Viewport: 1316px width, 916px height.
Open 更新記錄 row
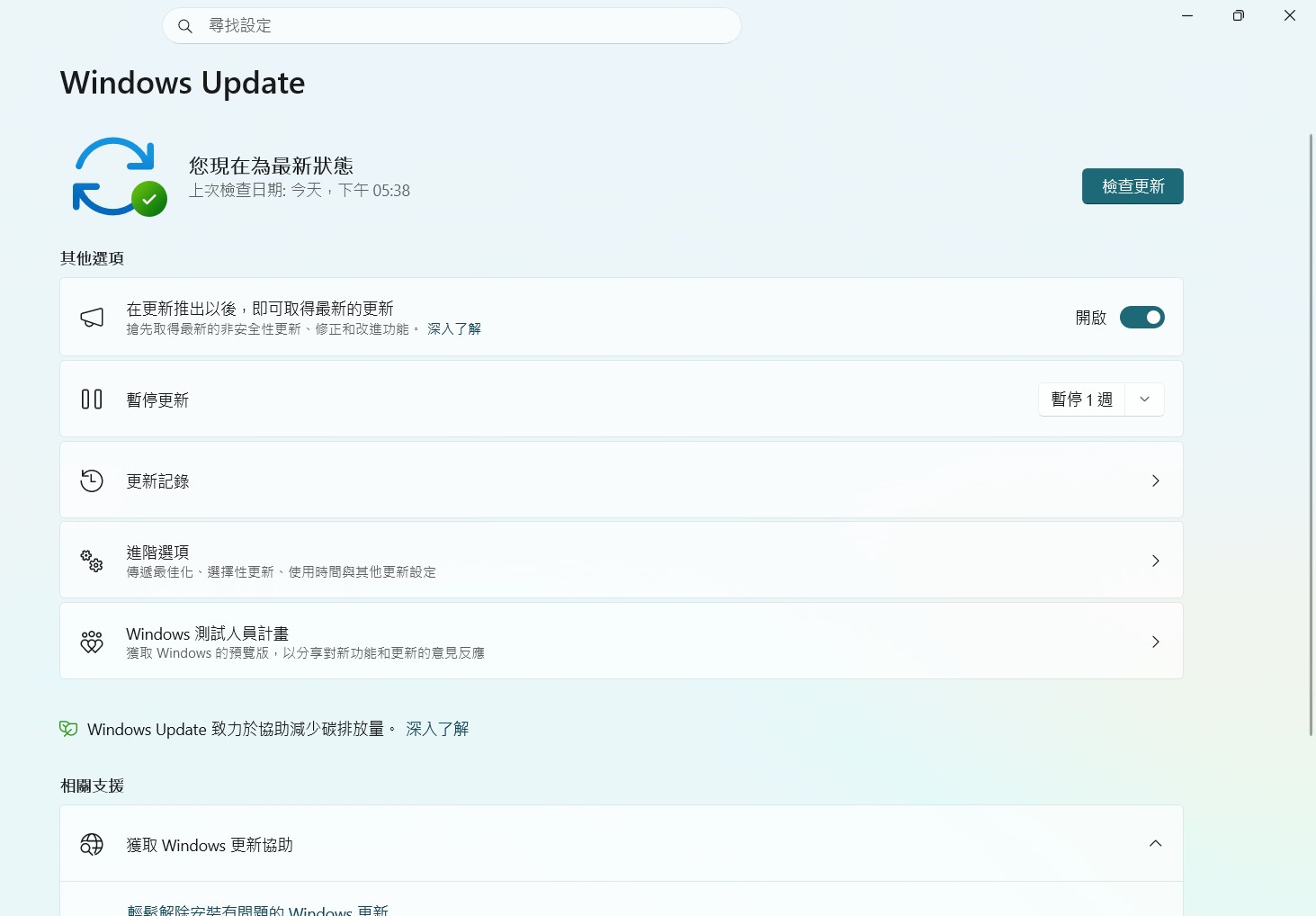click(x=622, y=480)
